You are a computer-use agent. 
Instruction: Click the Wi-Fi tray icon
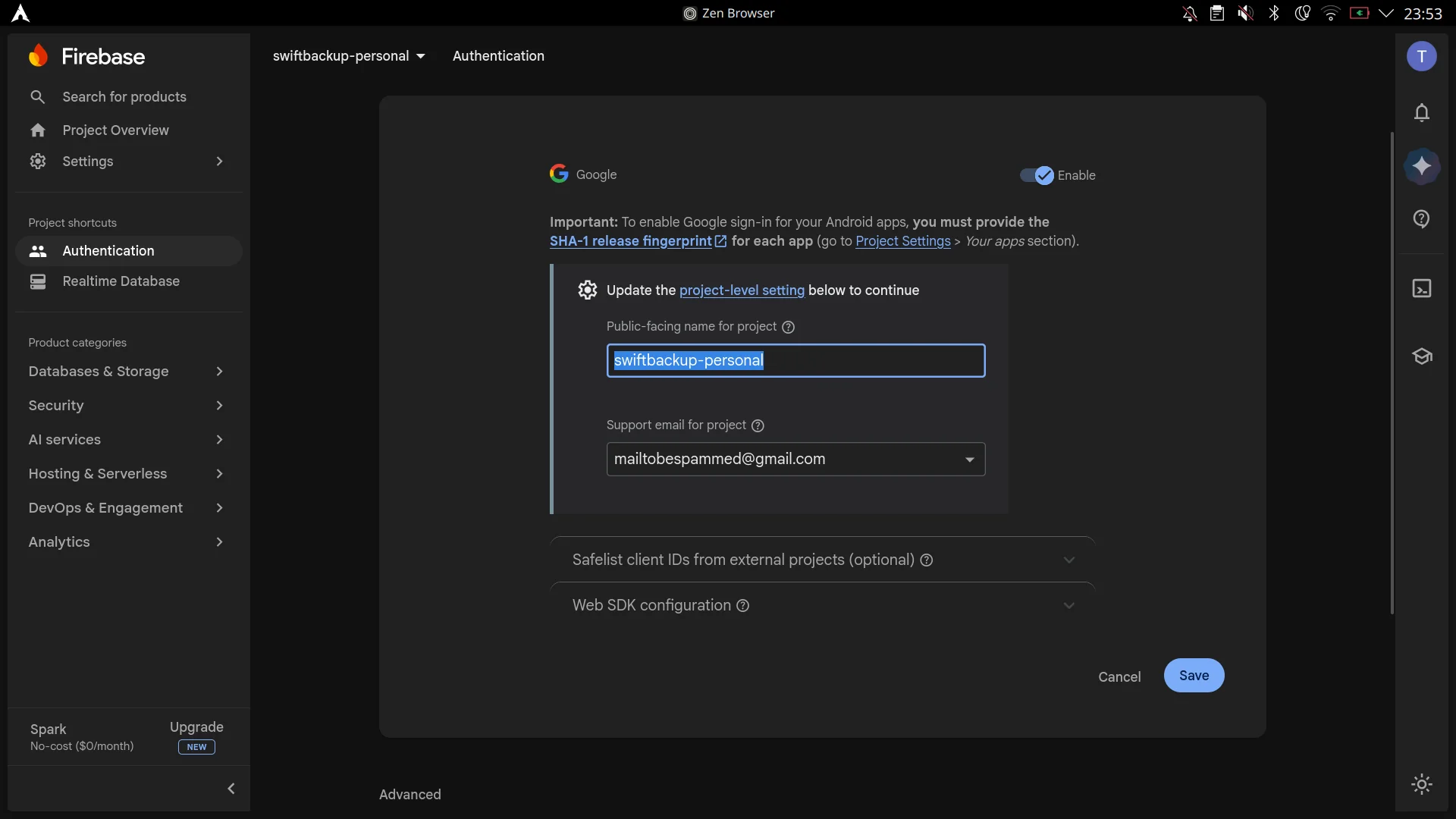[1331, 14]
